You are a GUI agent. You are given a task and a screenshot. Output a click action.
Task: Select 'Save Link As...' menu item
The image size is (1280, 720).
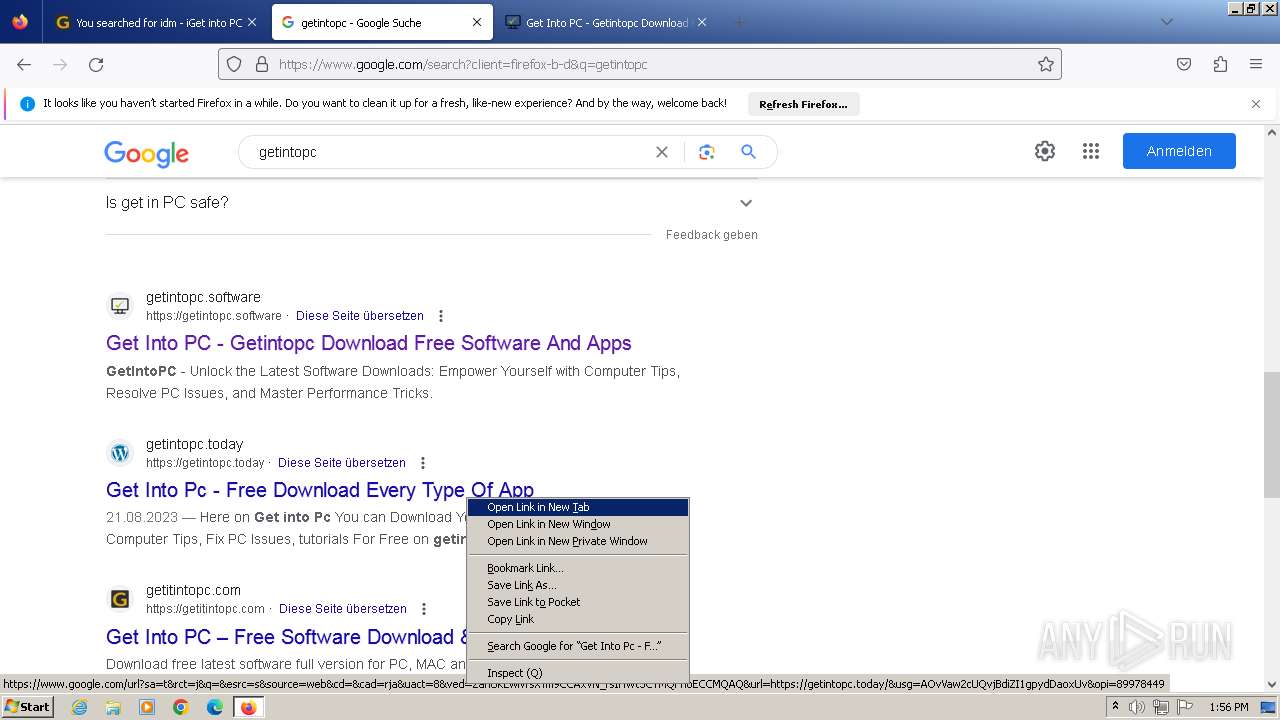(x=578, y=585)
